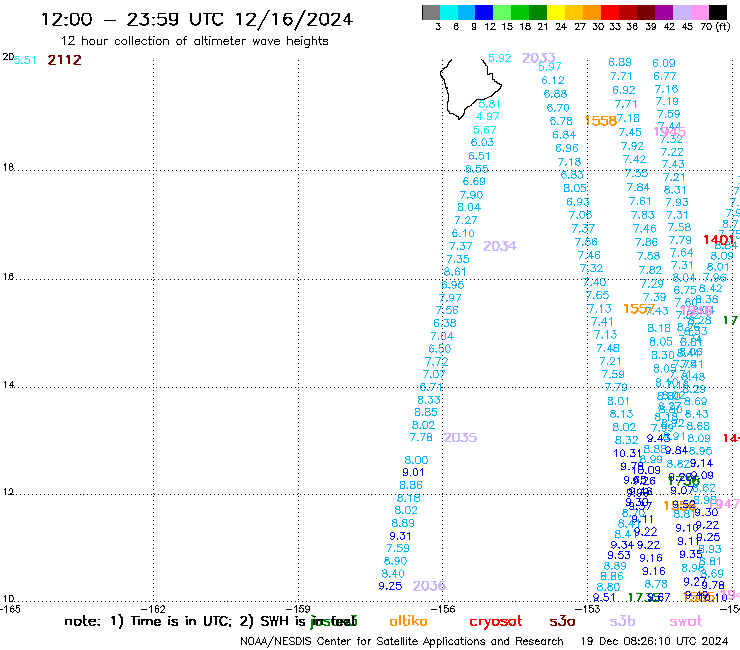Click the '9.31' wave height value
The width and height of the screenshot is (740, 650).
pyautogui.click(x=400, y=536)
